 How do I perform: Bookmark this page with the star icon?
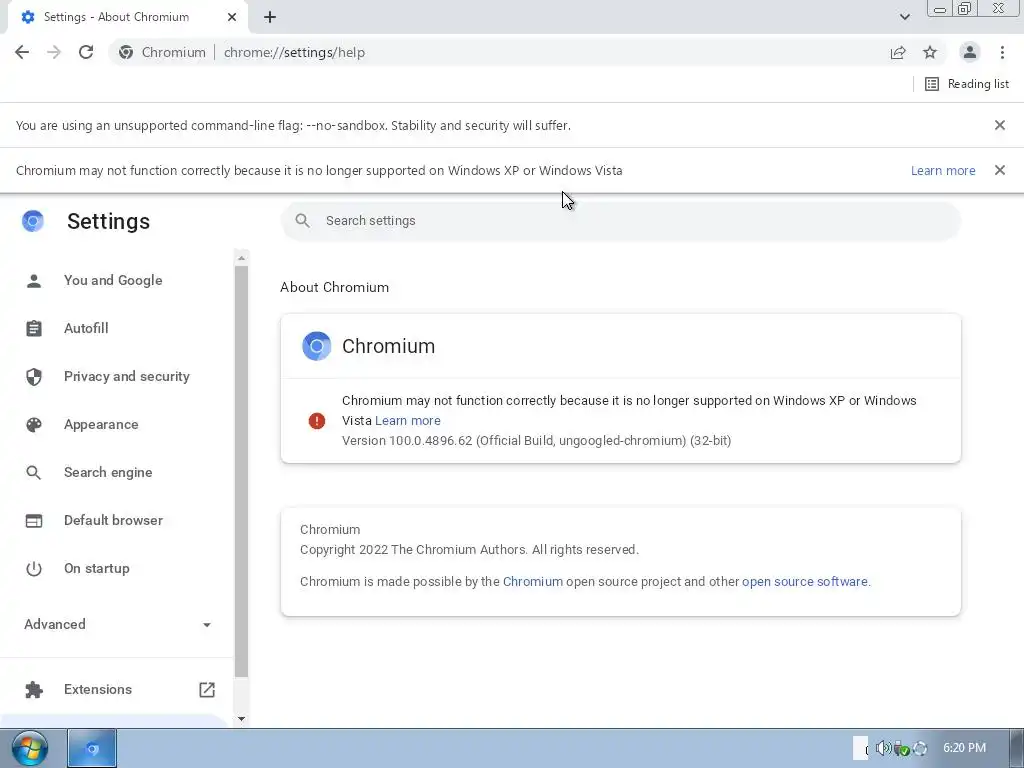[x=930, y=52]
